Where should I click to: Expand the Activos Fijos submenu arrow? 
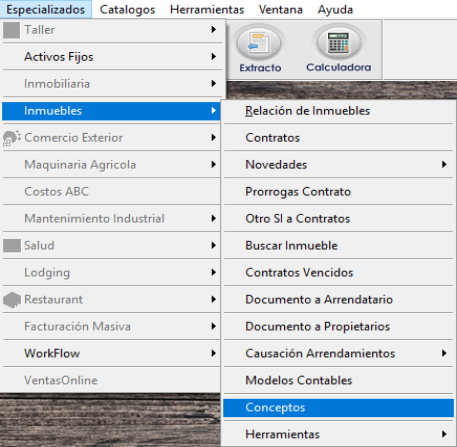(x=214, y=56)
